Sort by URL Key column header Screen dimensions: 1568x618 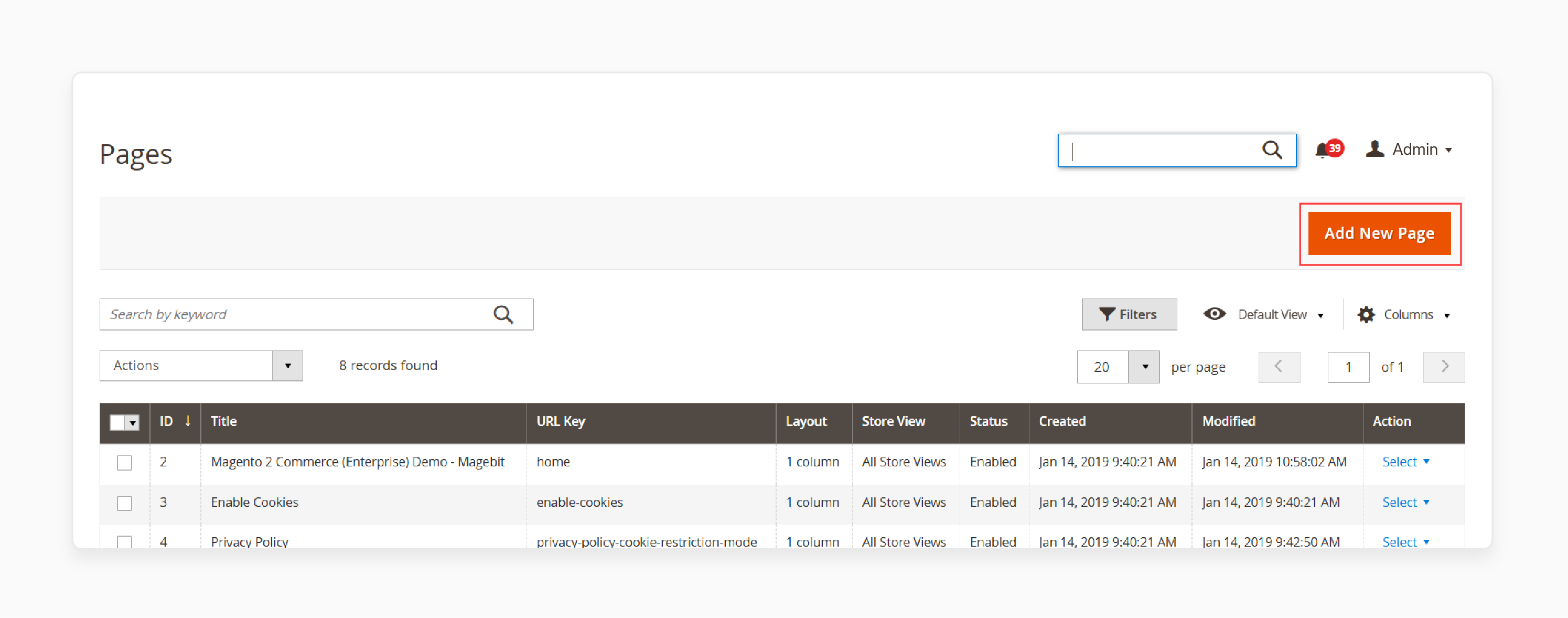tap(561, 421)
